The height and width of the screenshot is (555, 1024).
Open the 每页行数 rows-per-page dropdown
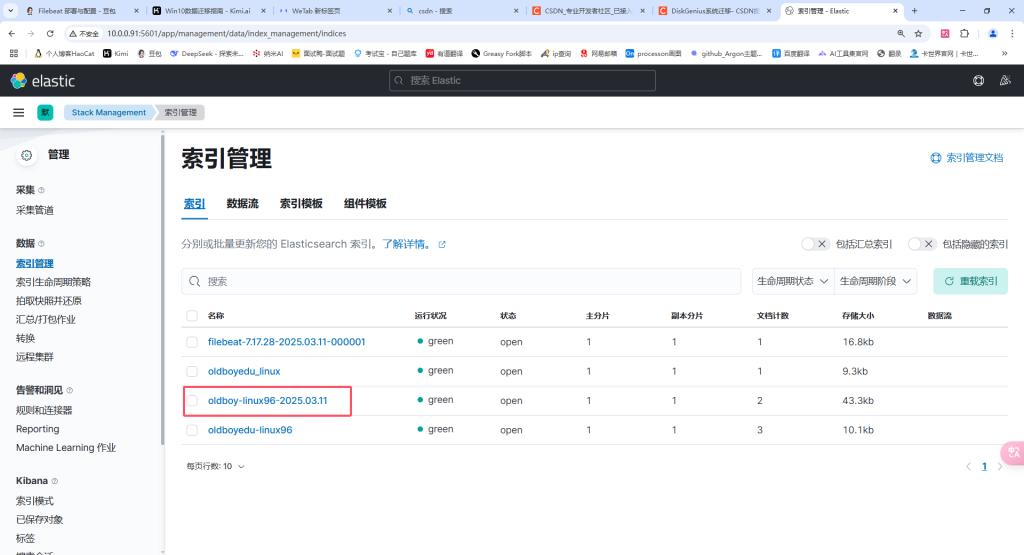(215, 466)
